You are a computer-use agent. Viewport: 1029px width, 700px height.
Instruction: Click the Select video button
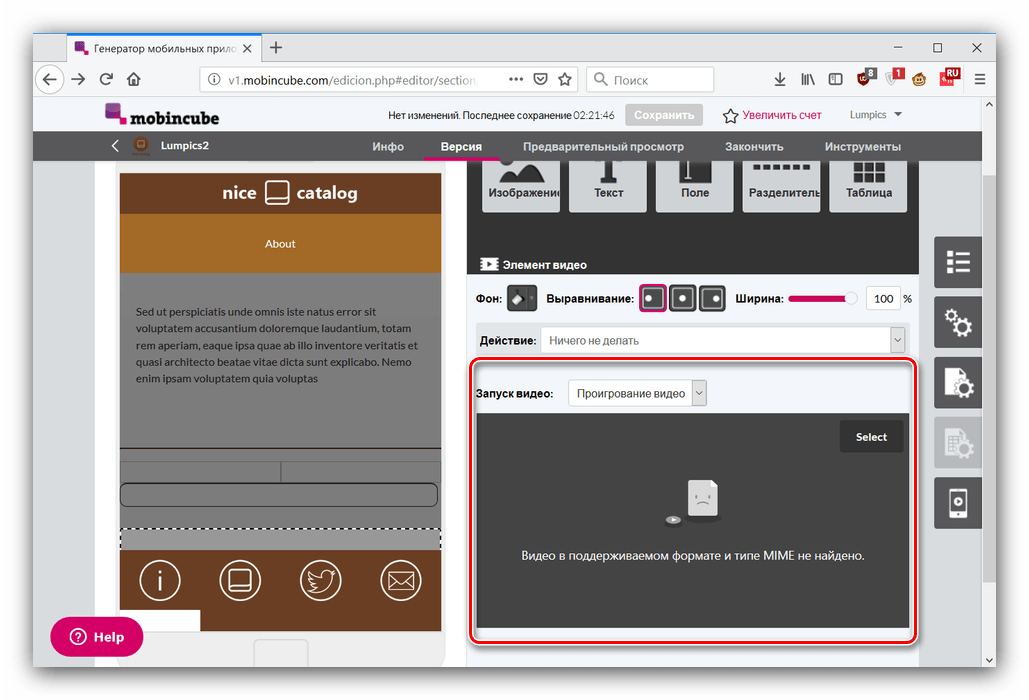coord(871,437)
